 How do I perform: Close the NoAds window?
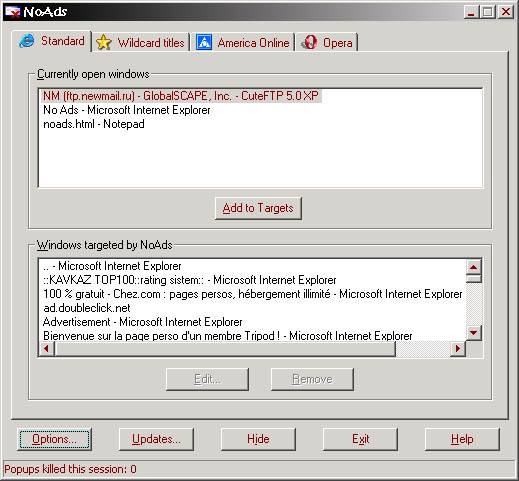coord(506,12)
